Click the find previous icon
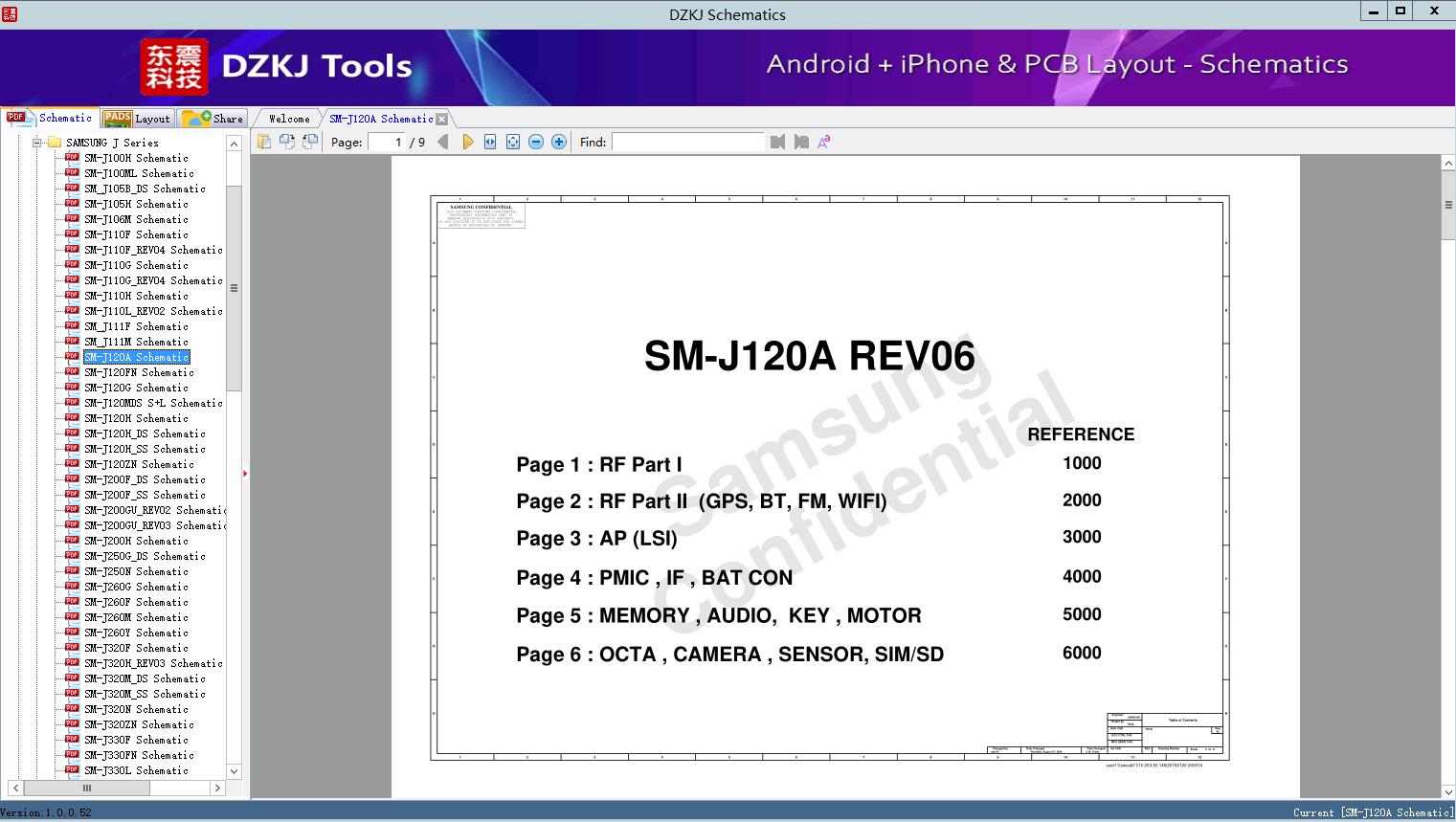The image size is (1456, 822). 778,142
